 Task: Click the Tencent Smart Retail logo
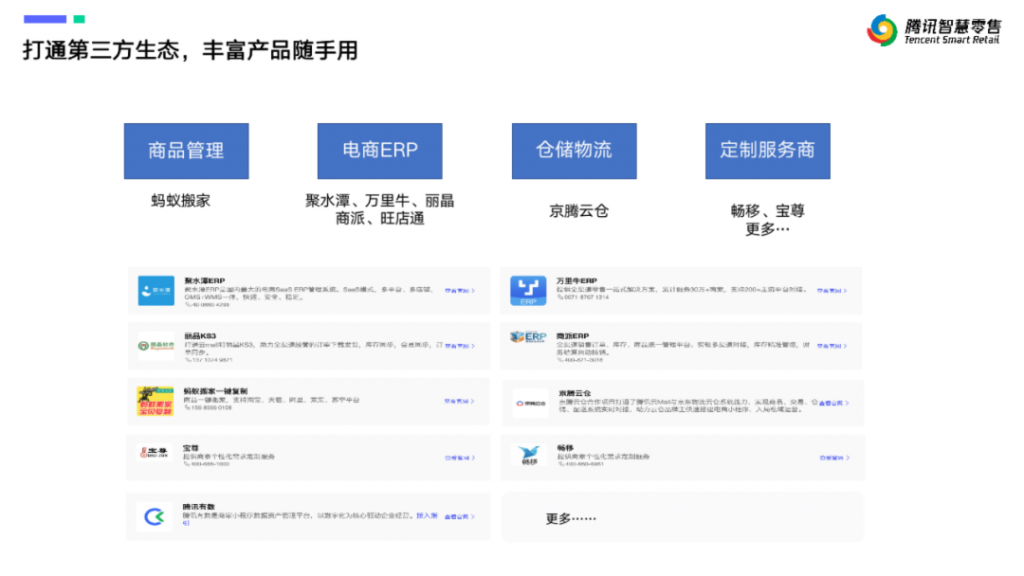(x=934, y=30)
